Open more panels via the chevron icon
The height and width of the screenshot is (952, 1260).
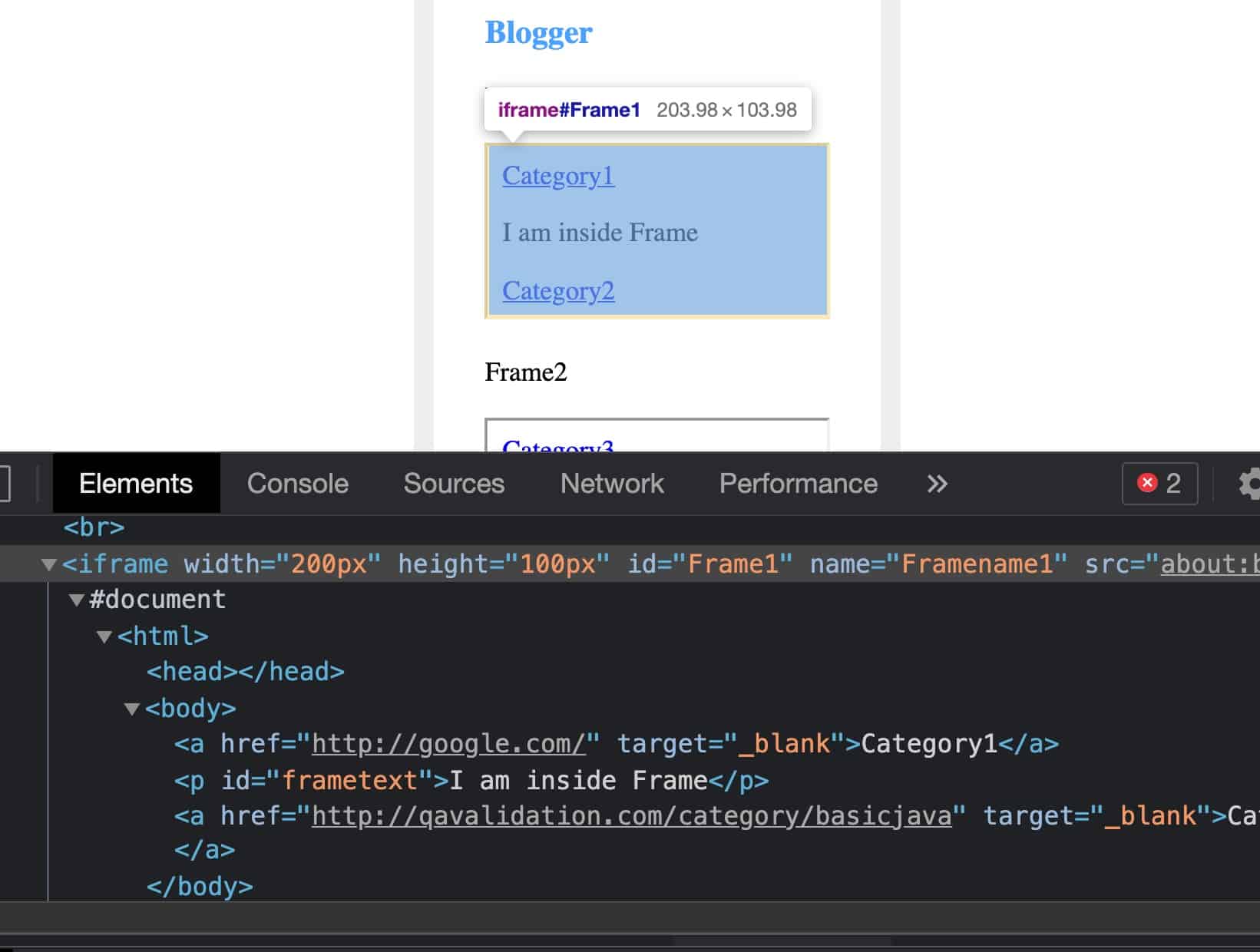[937, 484]
